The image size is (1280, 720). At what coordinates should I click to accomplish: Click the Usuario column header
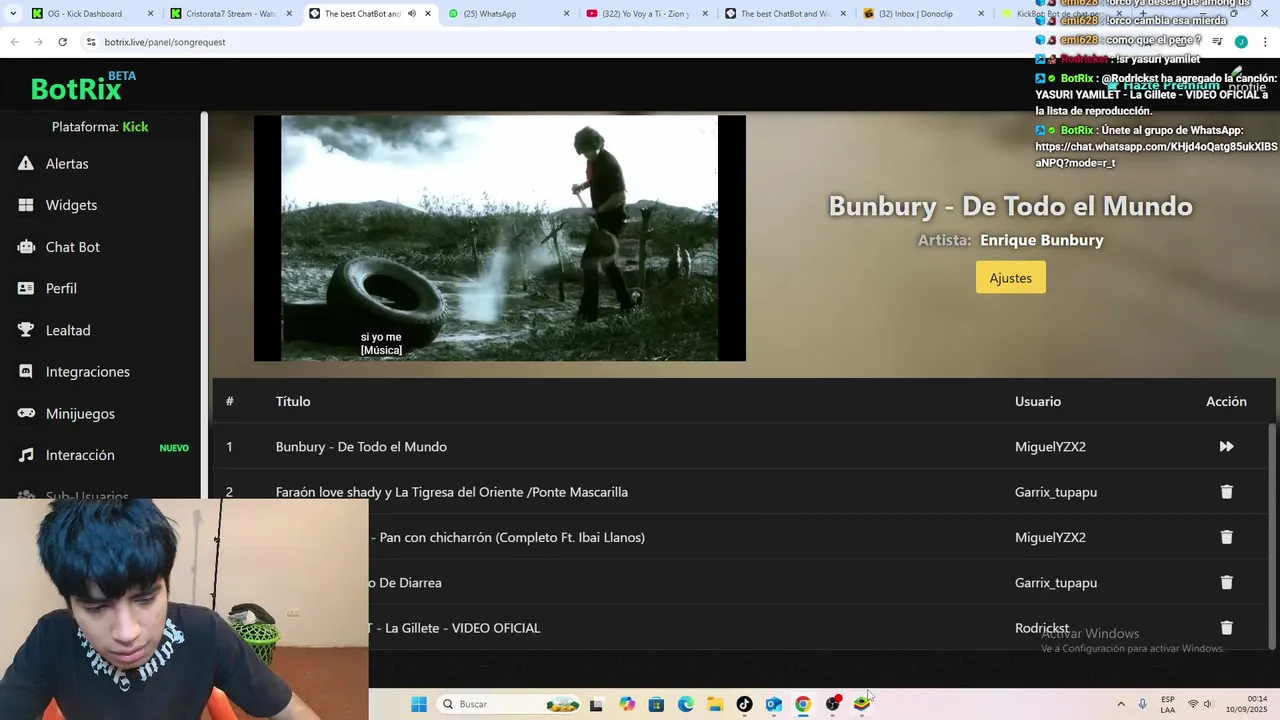pyautogui.click(x=1038, y=401)
